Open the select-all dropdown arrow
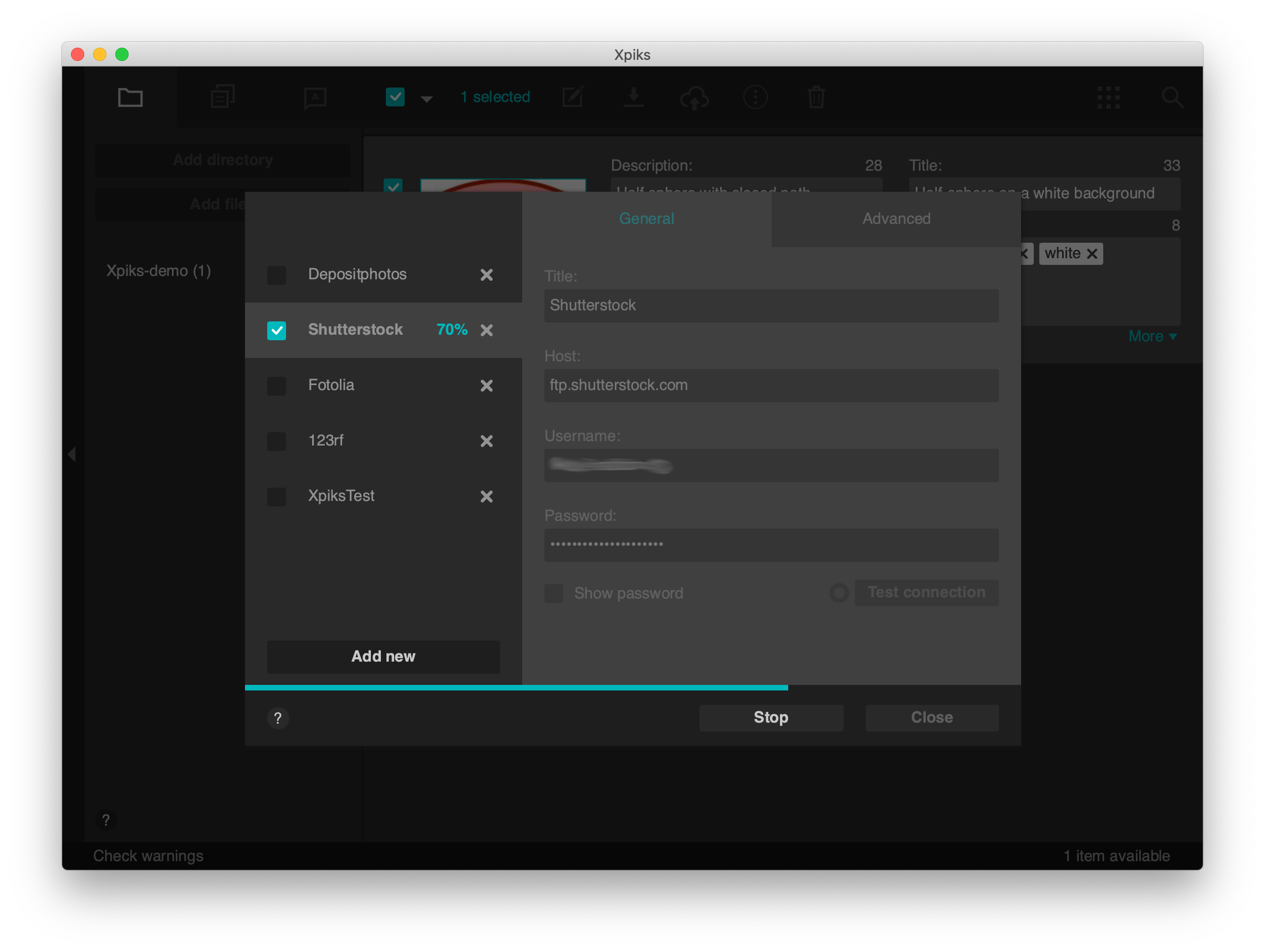The width and height of the screenshot is (1265, 952). pos(427,99)
